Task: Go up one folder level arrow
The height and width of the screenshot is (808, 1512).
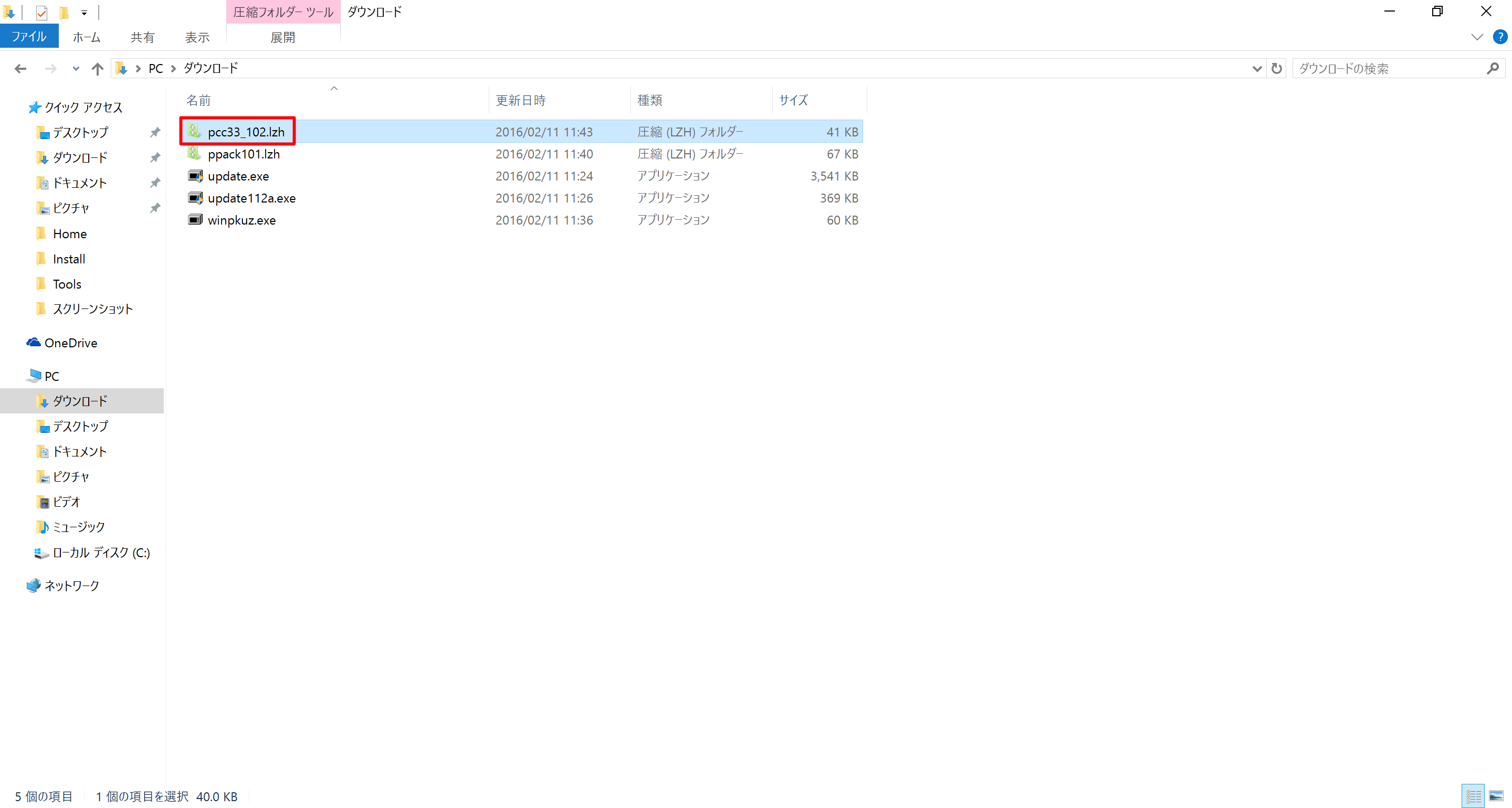Action: pos(98,69)
